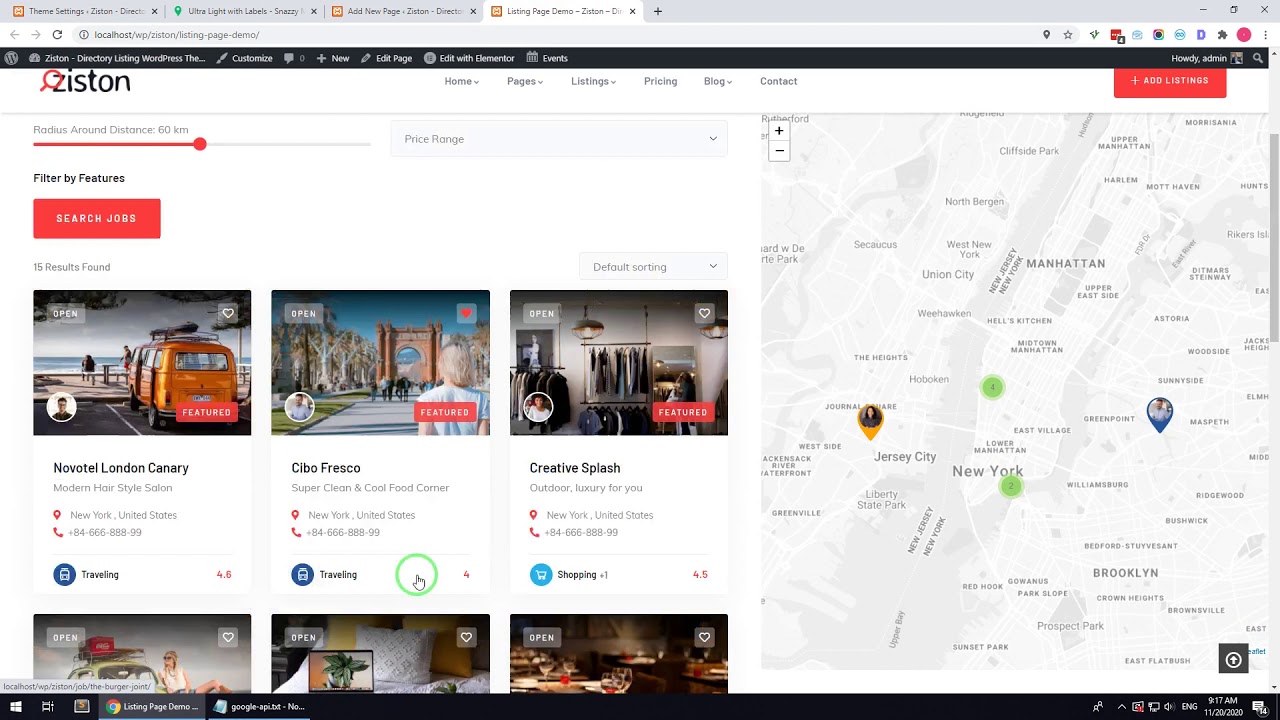Open the Pricing page link

tap(660, 81)
